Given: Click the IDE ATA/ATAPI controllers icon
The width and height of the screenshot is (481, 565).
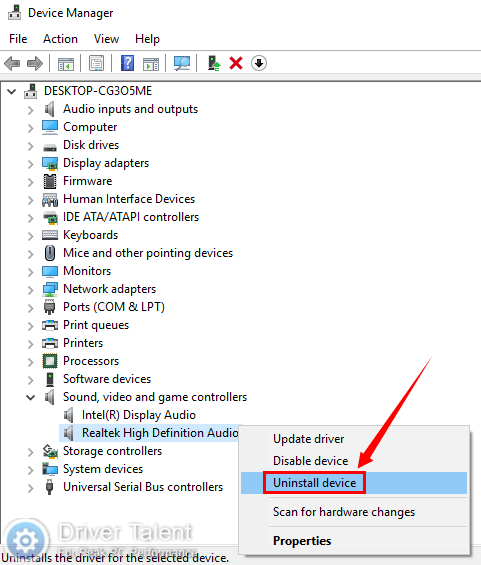Looking at the screenshot, I should click(x=50, y=218).
